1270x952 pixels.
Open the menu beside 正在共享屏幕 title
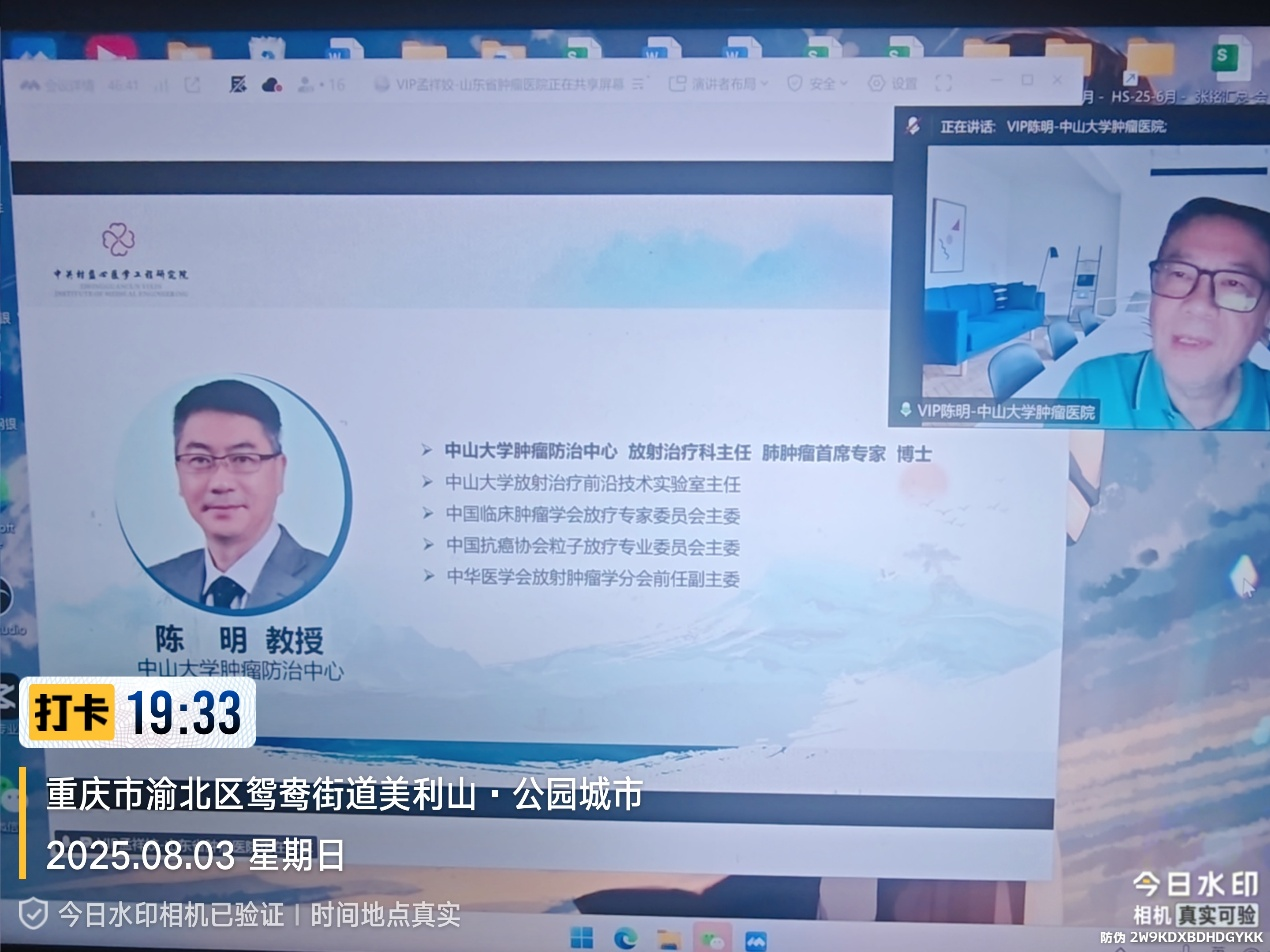tap(638, 84)
